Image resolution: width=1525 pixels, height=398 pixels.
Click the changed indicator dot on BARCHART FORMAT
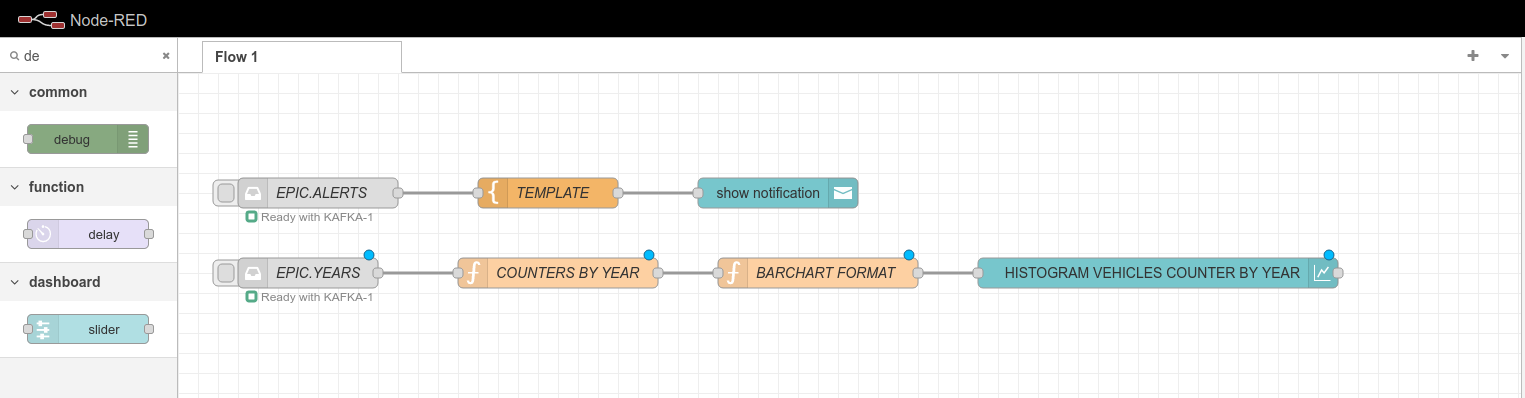(x=909, y=255)
